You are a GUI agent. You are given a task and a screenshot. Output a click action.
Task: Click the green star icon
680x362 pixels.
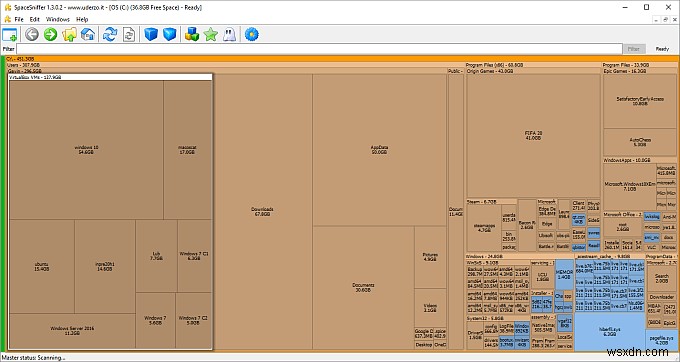point(211,34)
